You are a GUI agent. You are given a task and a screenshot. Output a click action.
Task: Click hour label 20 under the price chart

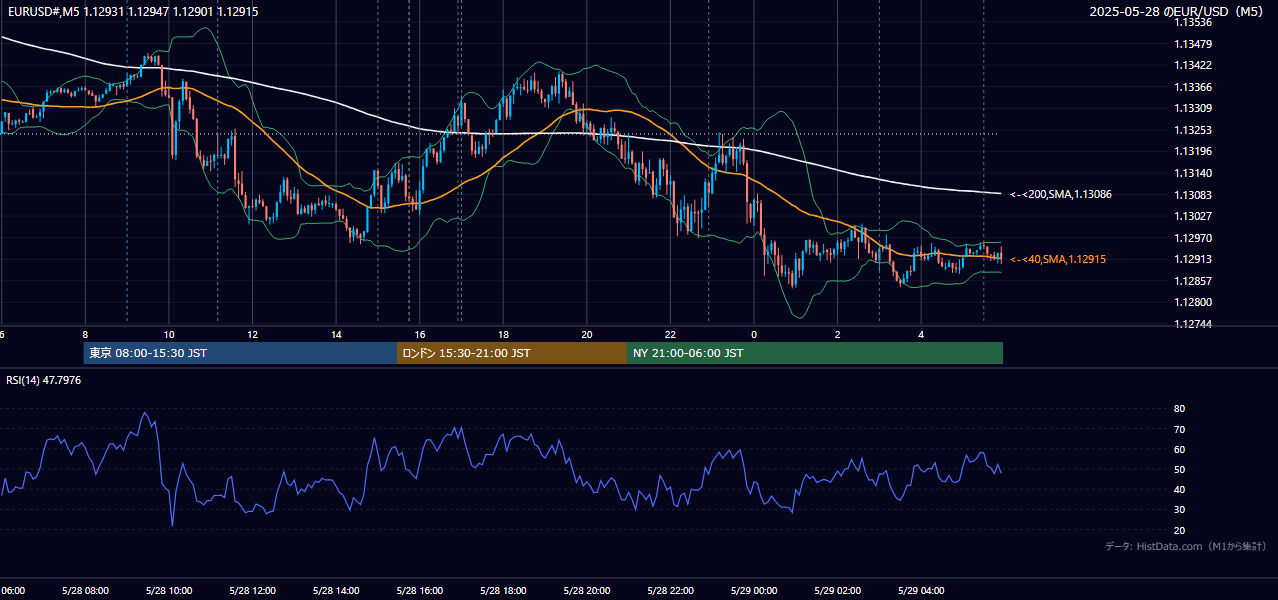(587, 334)
